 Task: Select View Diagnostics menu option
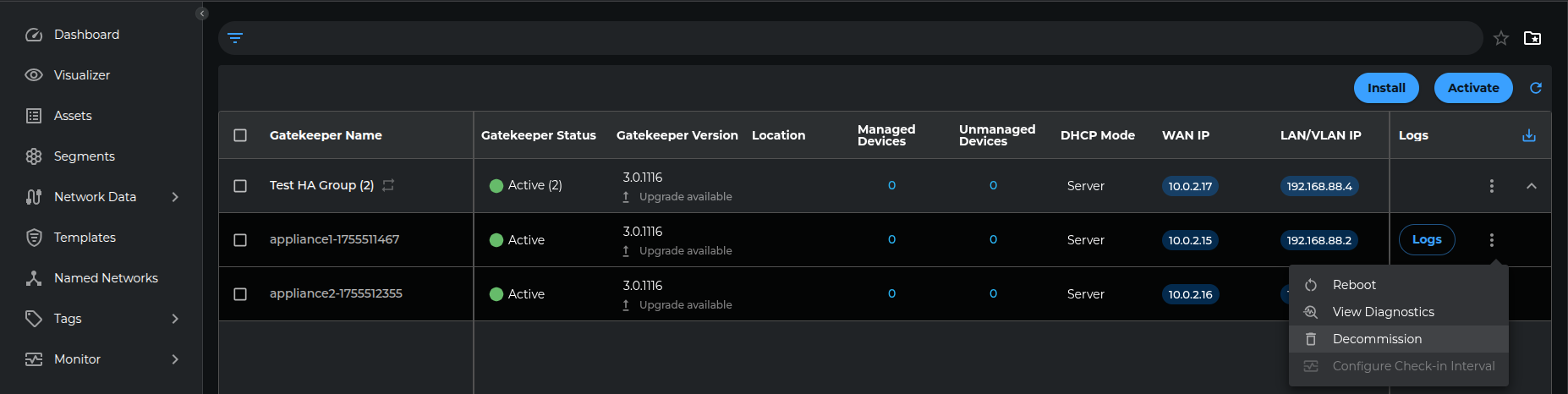pyautogui.click(x=1383, y=312)
